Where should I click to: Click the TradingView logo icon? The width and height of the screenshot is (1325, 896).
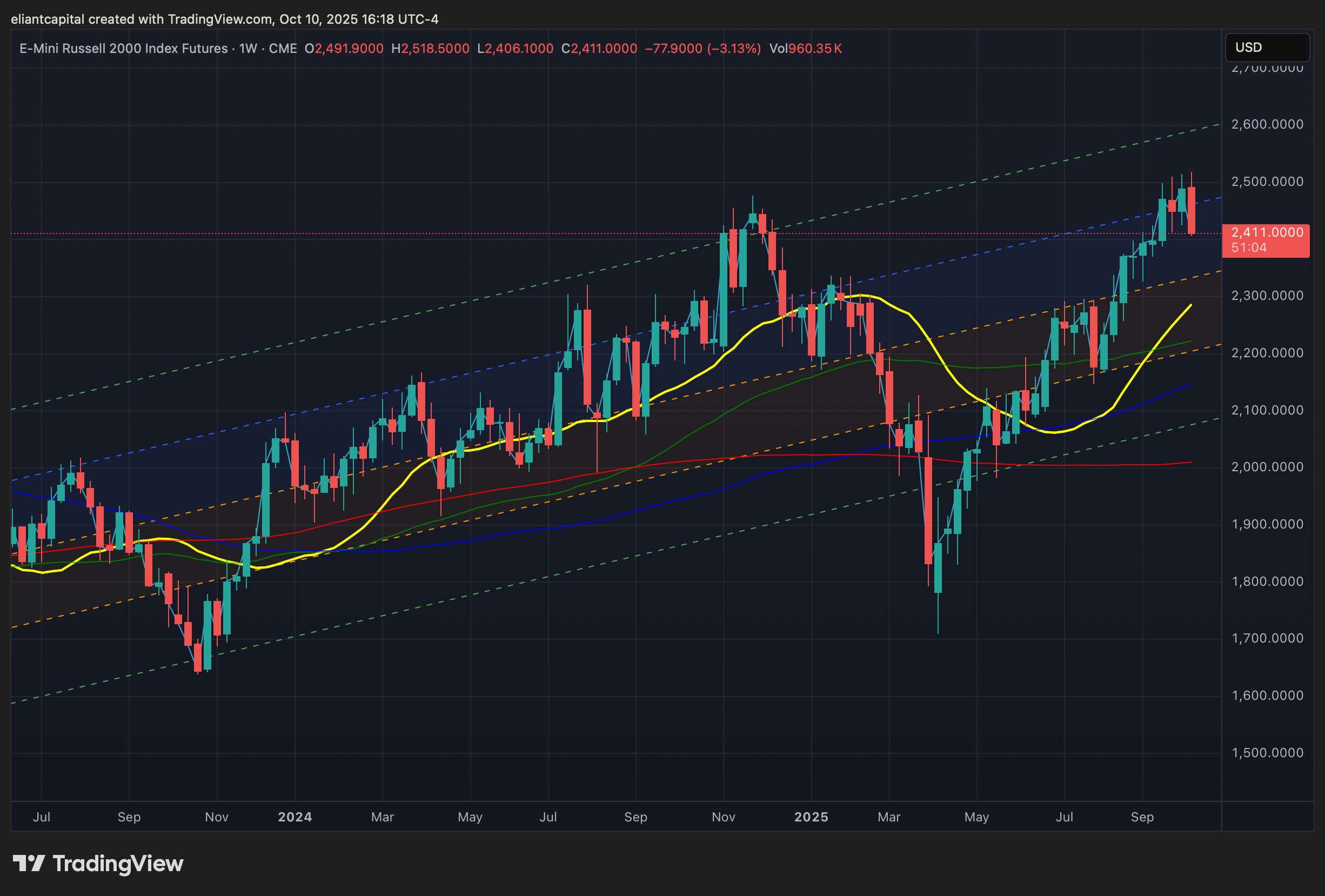[x=29, y=864]
